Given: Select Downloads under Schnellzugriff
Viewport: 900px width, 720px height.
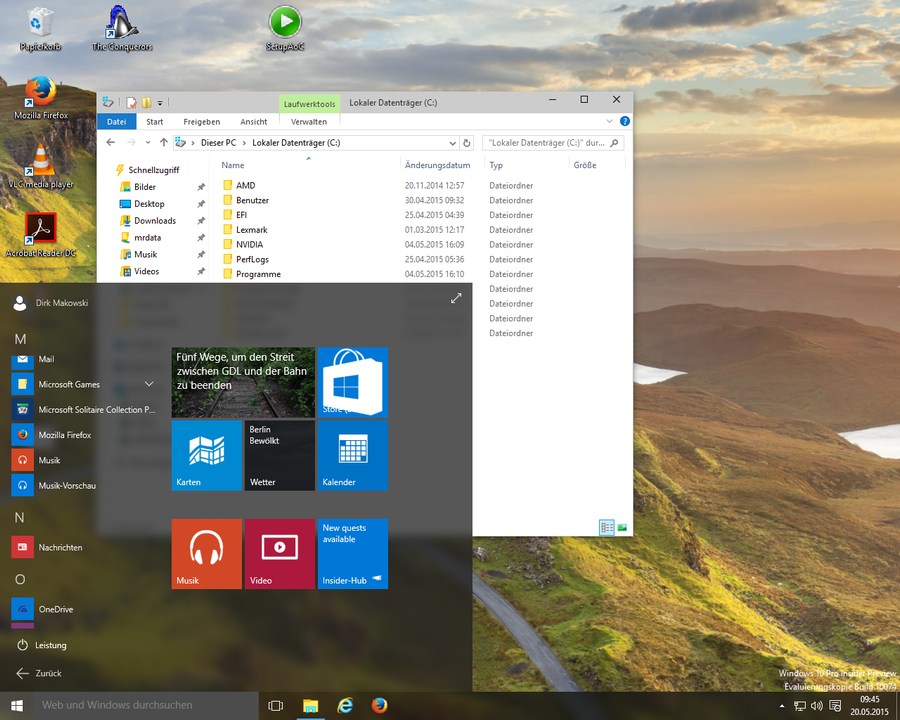Looking at the screenshot, I should coord(155,220).
